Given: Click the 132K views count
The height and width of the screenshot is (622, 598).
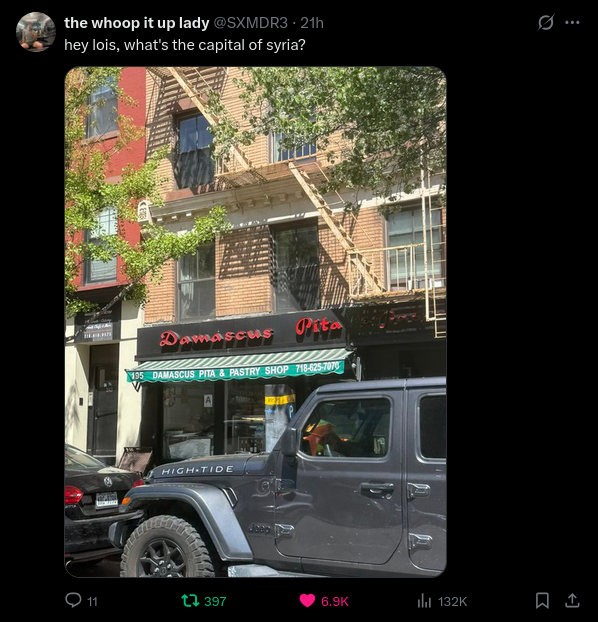Looking at the screenshot, I should point(452,601).
